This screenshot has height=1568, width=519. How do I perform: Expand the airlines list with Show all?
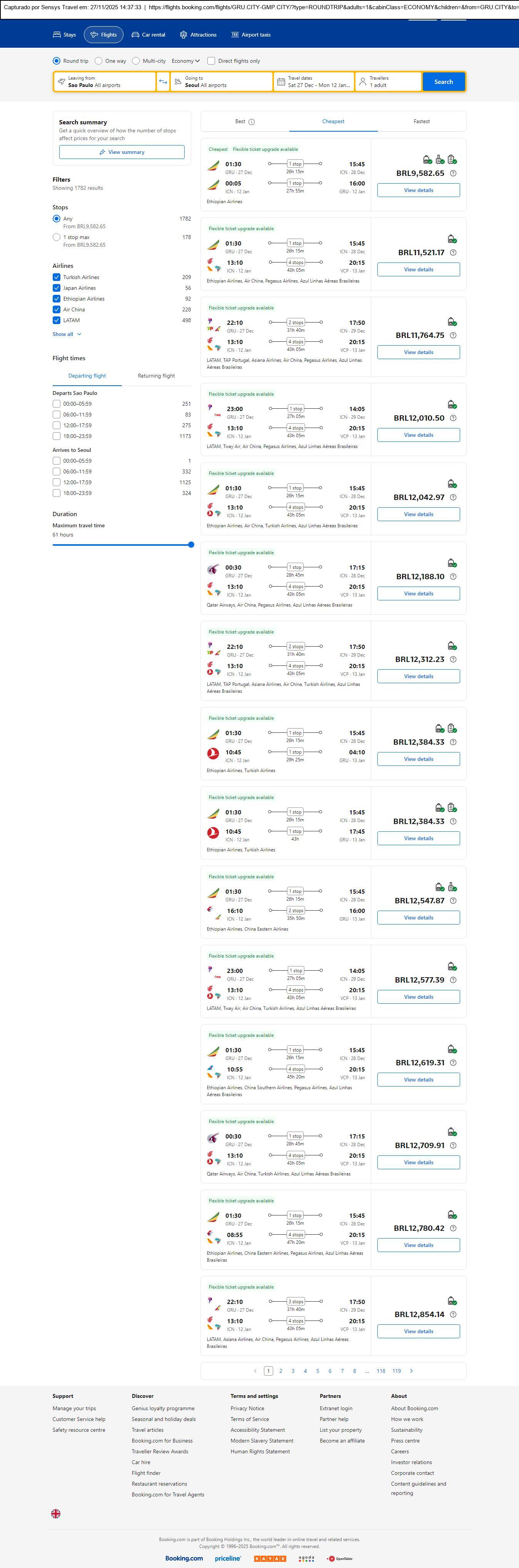click(66, 334)
